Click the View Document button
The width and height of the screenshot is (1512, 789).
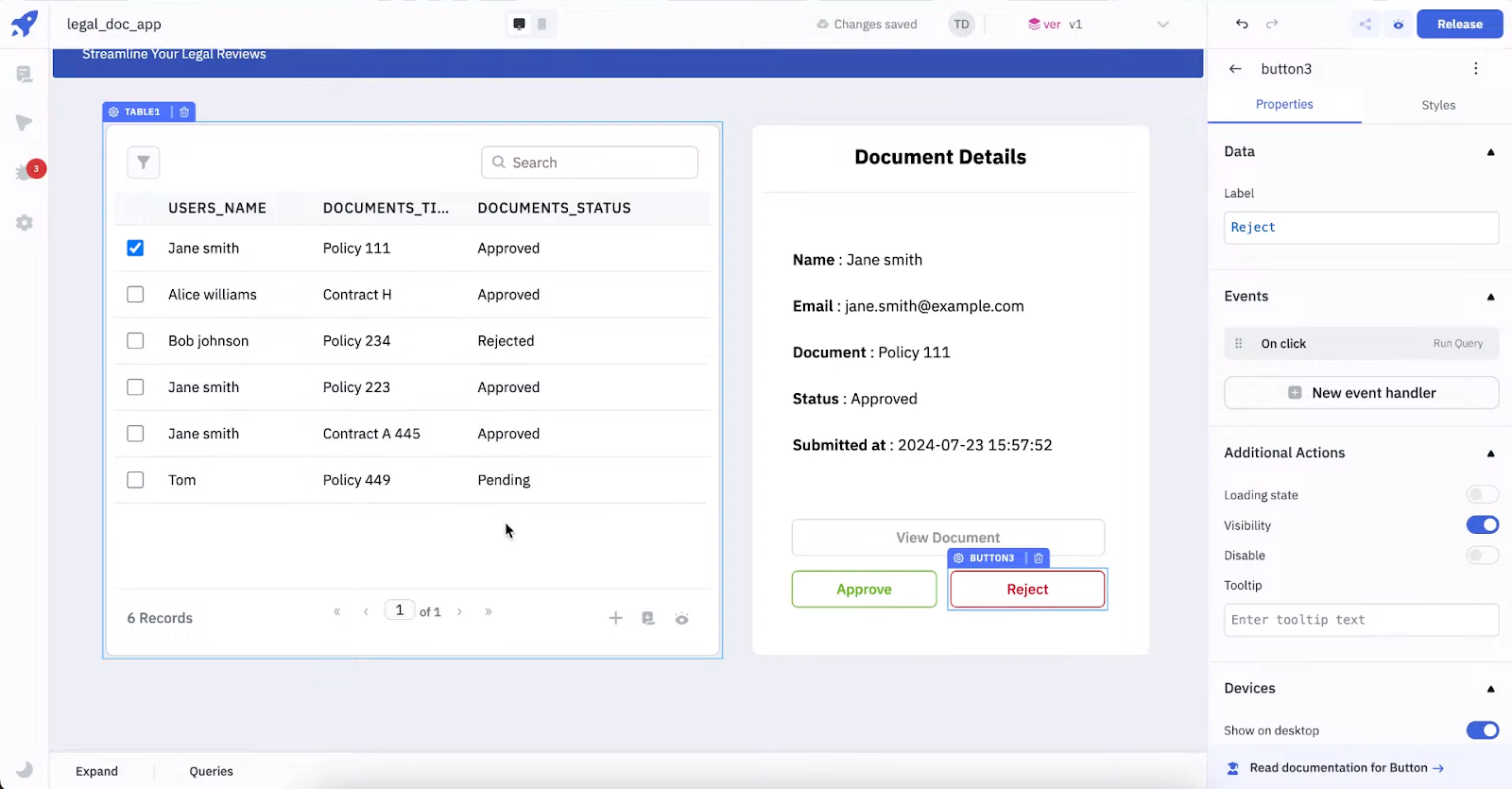point(948,538)
